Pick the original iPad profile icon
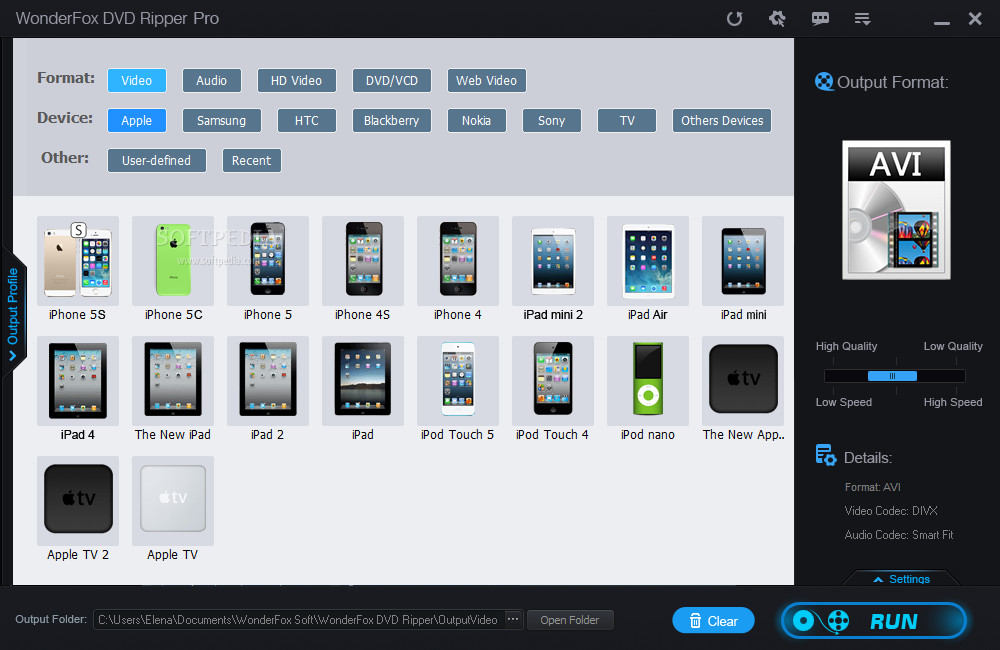1000x650 pixels. tap(363, 380)
